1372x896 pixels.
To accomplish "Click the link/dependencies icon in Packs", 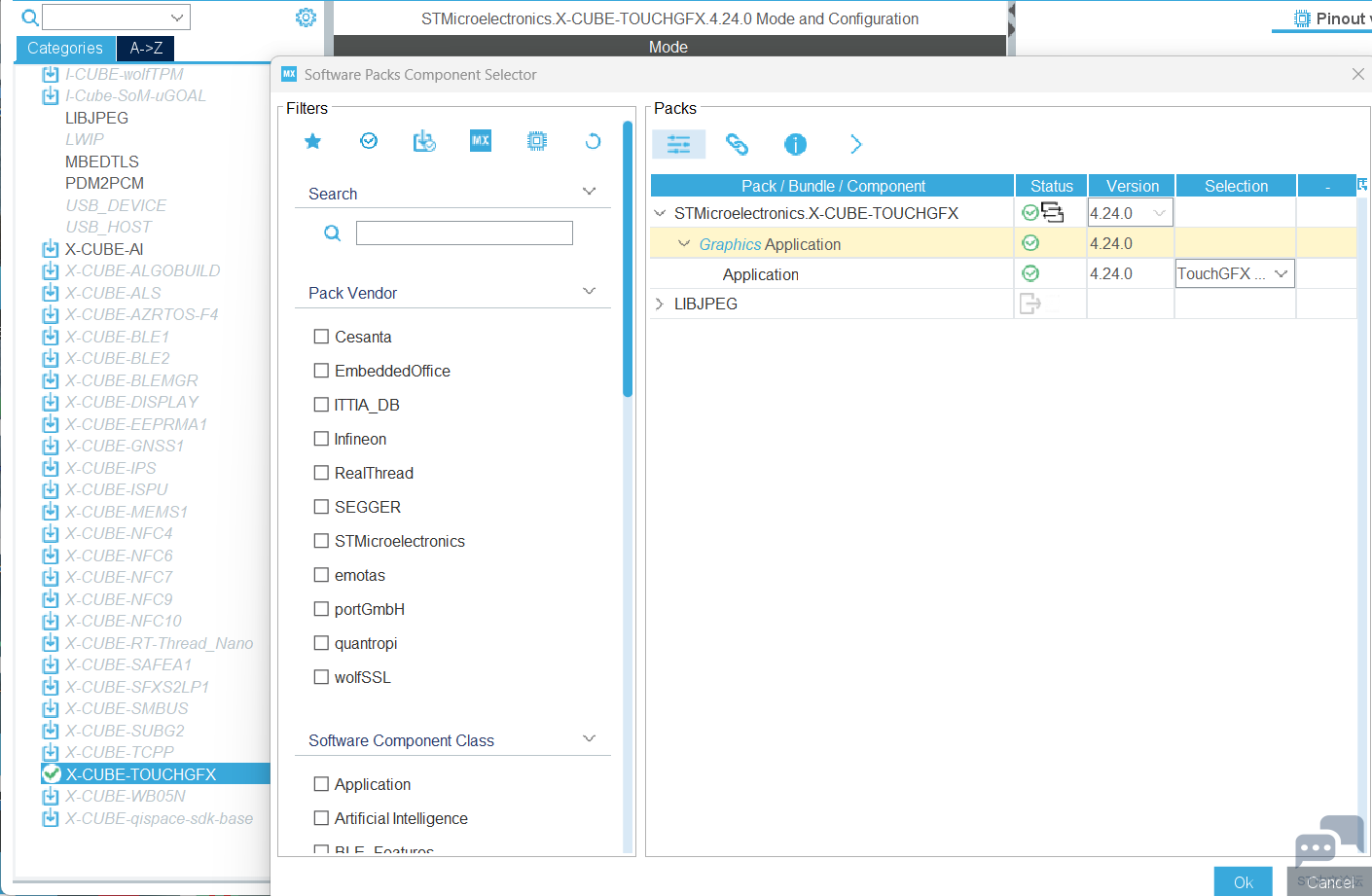I will pyautogui.click(x=738, y=144).
